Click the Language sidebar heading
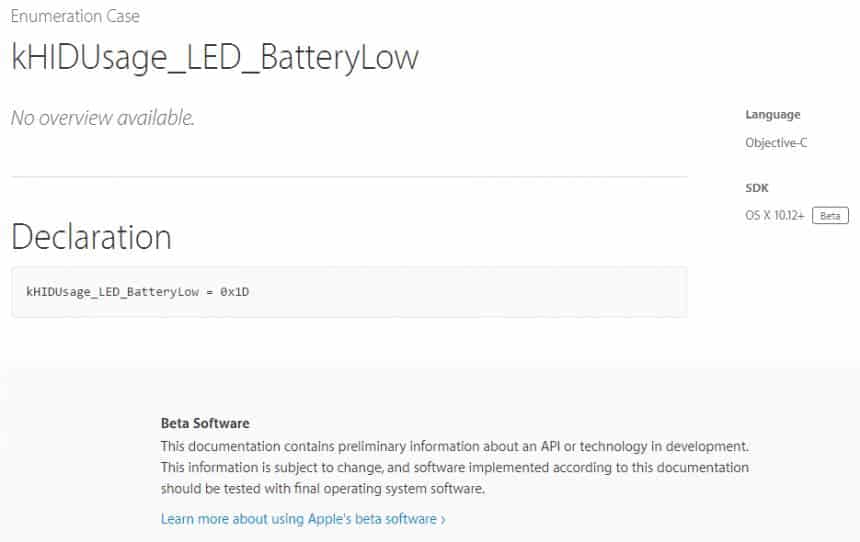 772,115
